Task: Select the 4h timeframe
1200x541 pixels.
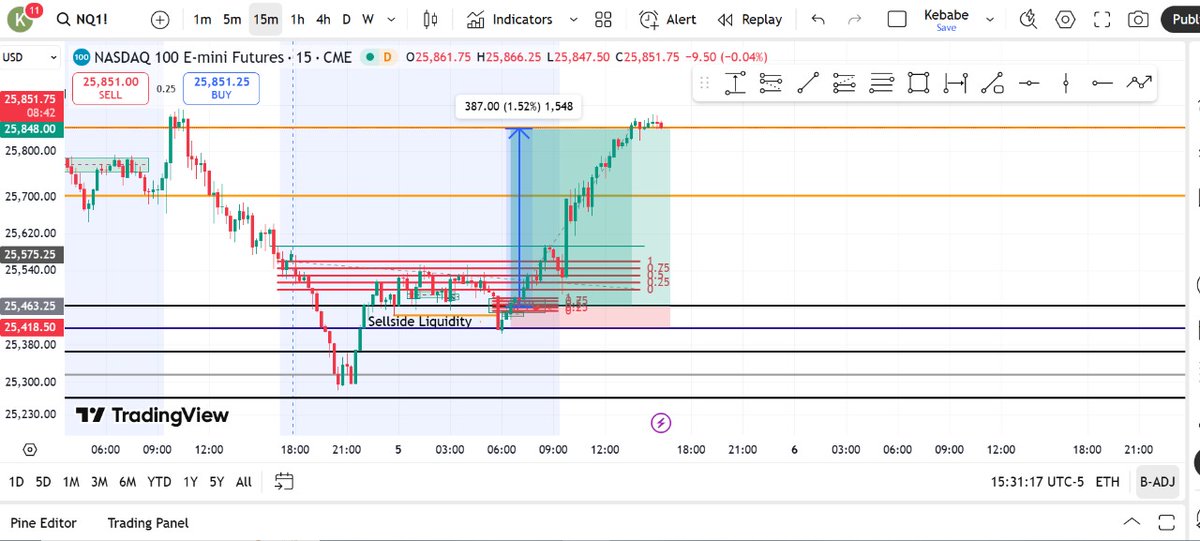Action: point(323,19)
